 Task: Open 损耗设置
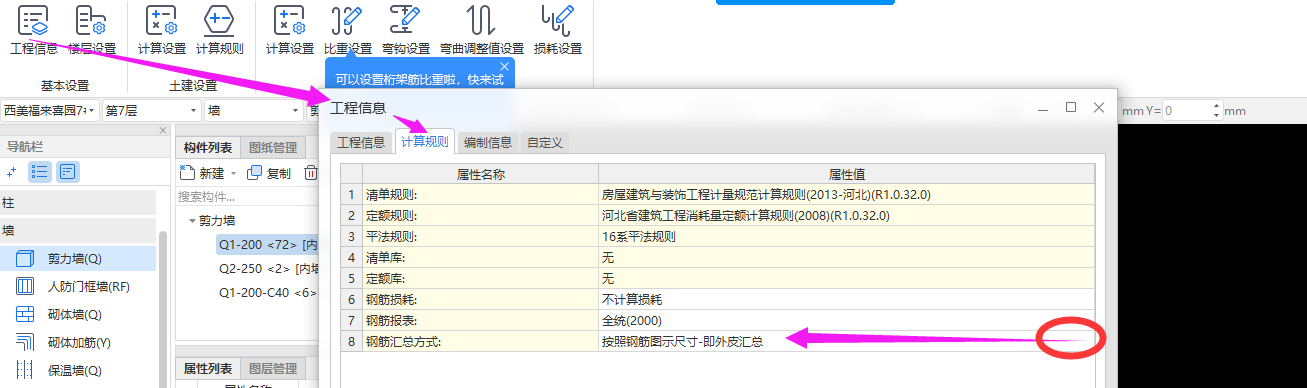point(558,30)
